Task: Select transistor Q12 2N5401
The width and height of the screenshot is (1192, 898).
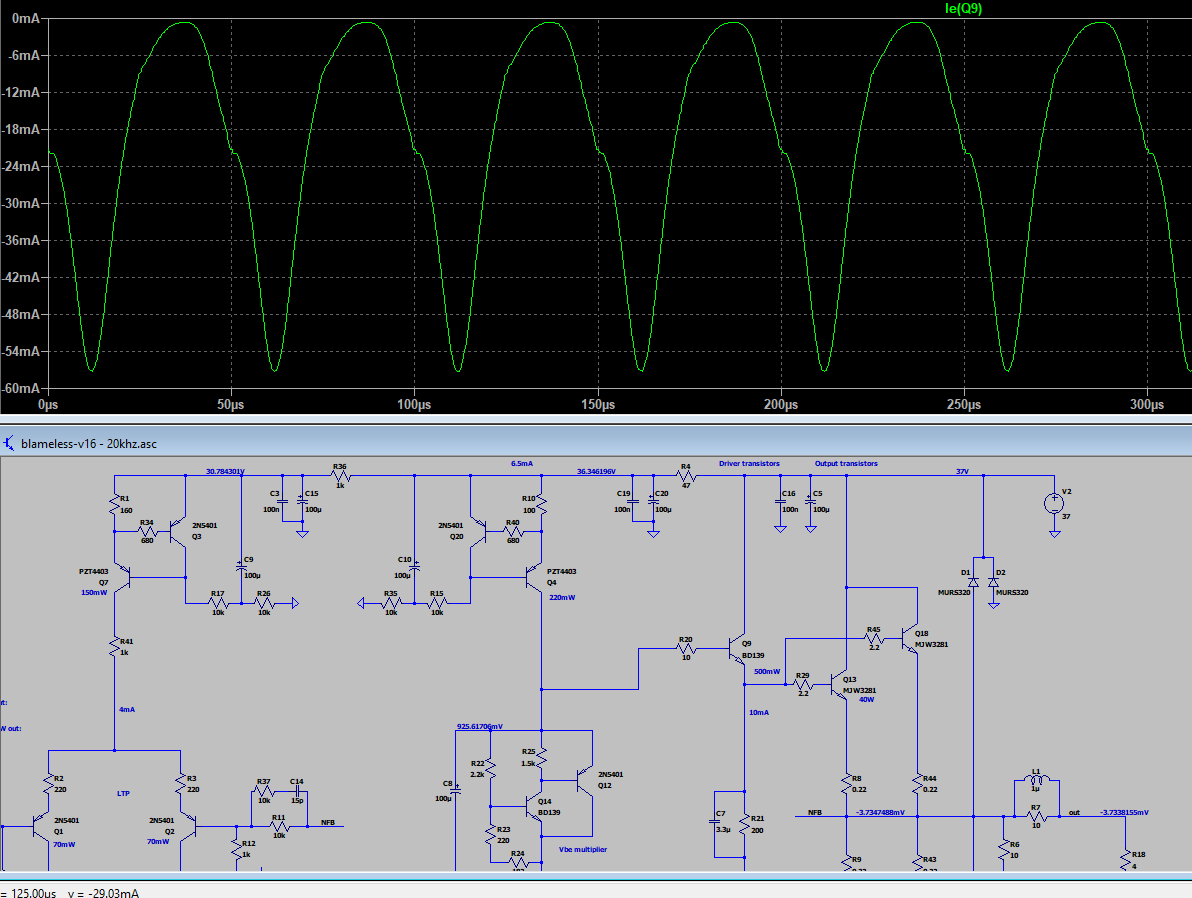Action: coord(584,780)
